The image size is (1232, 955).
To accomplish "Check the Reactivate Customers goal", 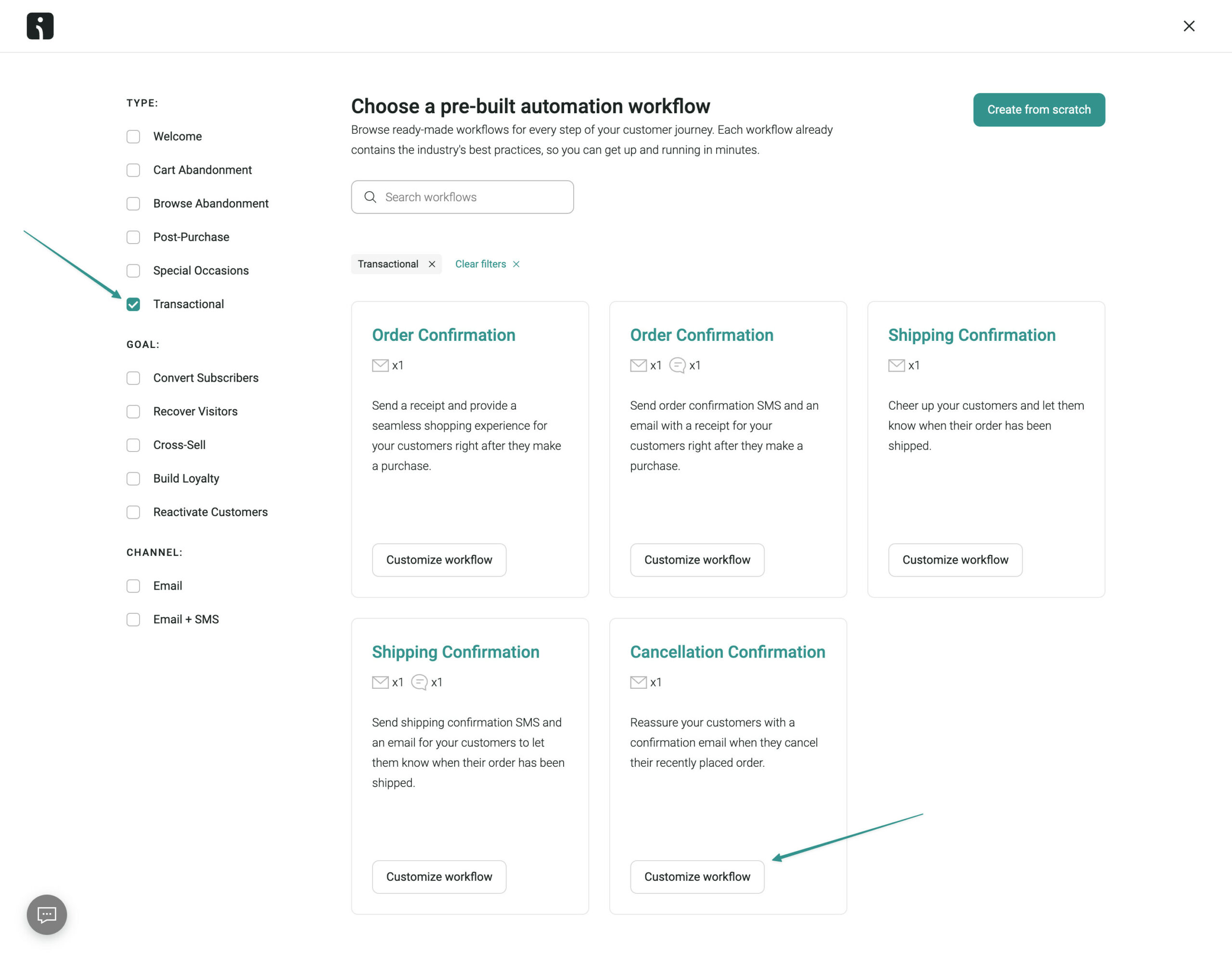I will pos(133,512).
